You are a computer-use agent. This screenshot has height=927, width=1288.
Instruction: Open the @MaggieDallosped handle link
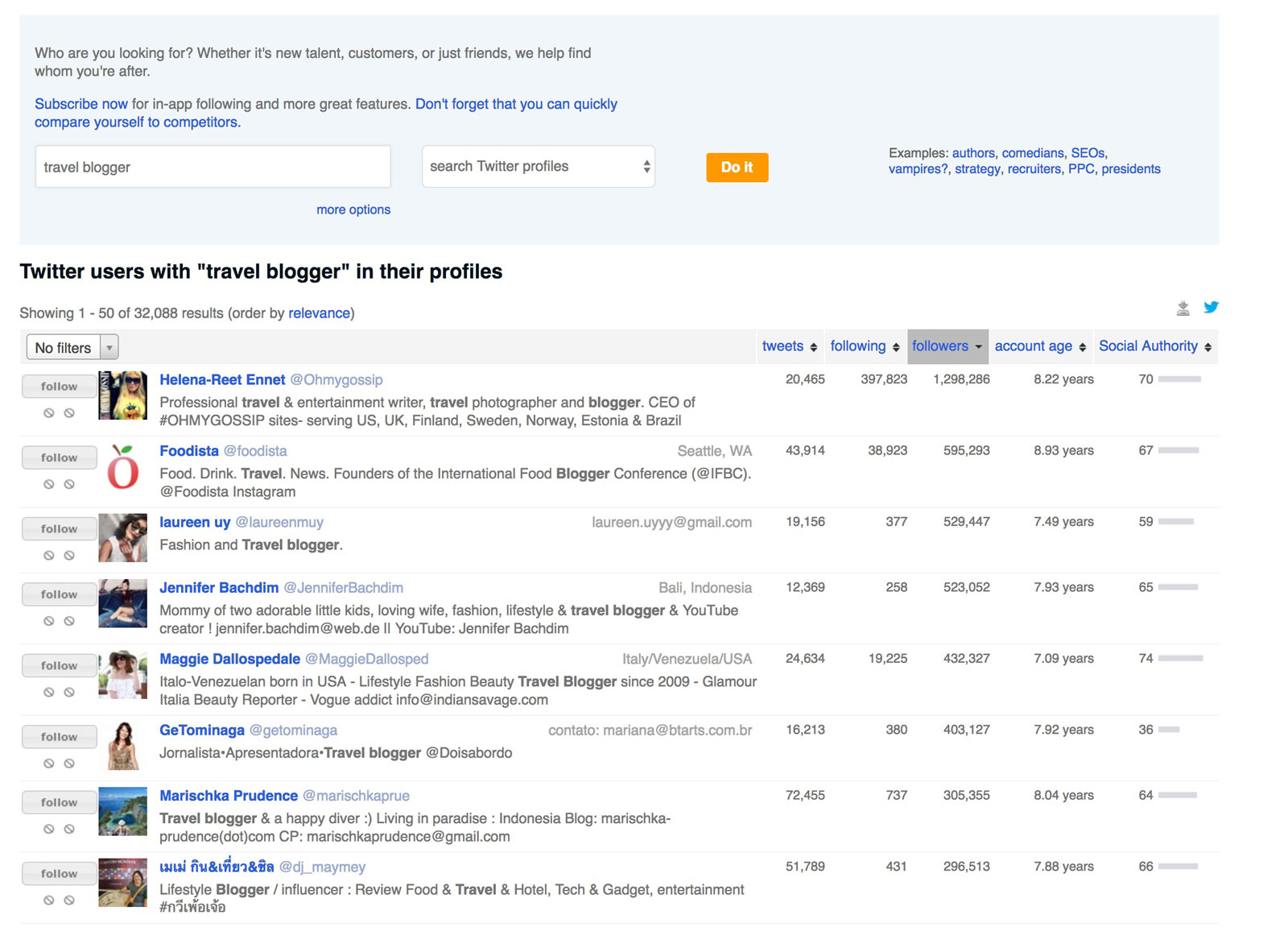tap(367, 659)
